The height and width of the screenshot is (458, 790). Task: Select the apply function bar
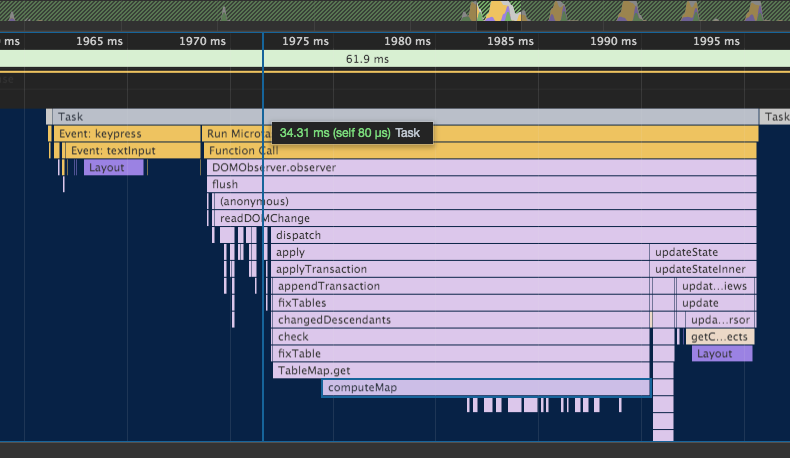click(460, 252)
